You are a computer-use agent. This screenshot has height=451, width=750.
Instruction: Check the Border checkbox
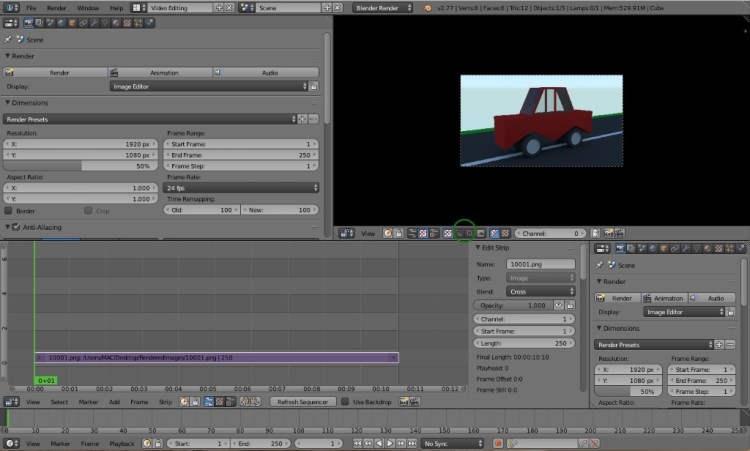tap(10, 211)
